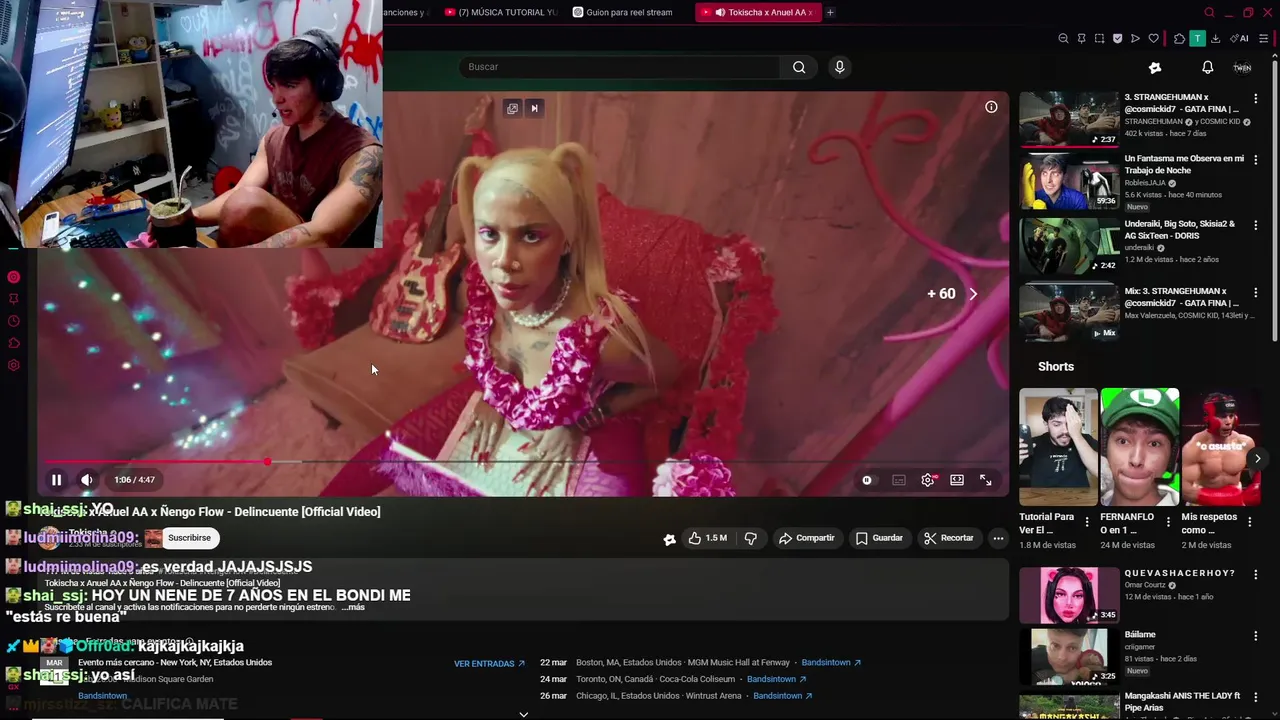Open more actions menu beside Recortar
1280x720 pixels.
click(998, 538)
